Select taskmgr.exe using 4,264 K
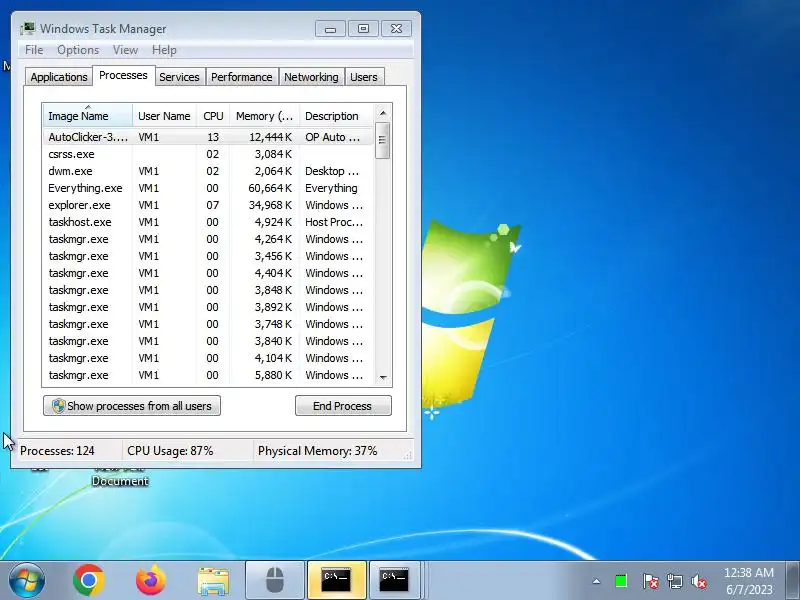 point(209,239)
